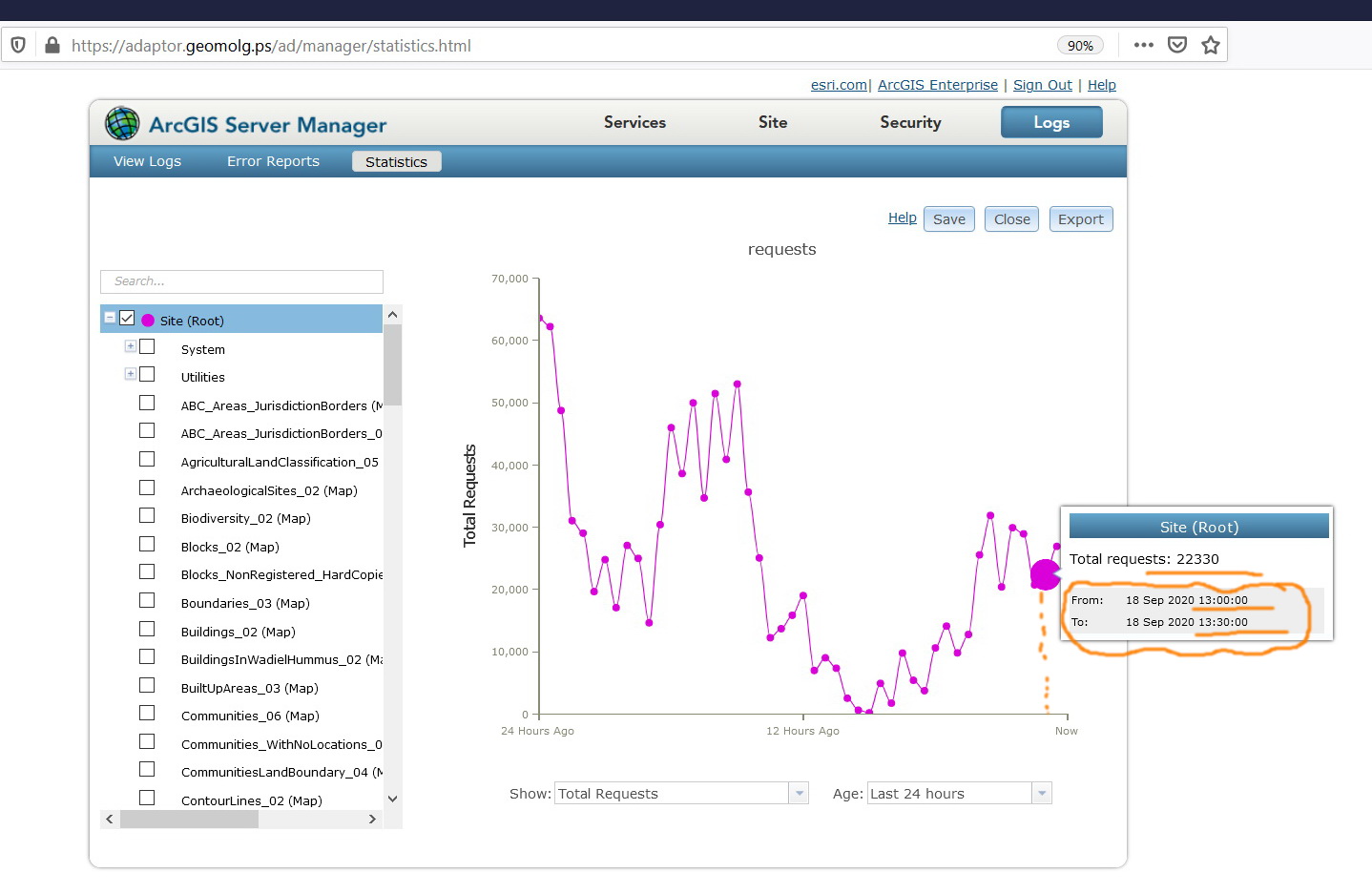Check the Biodiversity_02 (Map) checkbox
1372x893 pixels.
coord(147,515)
